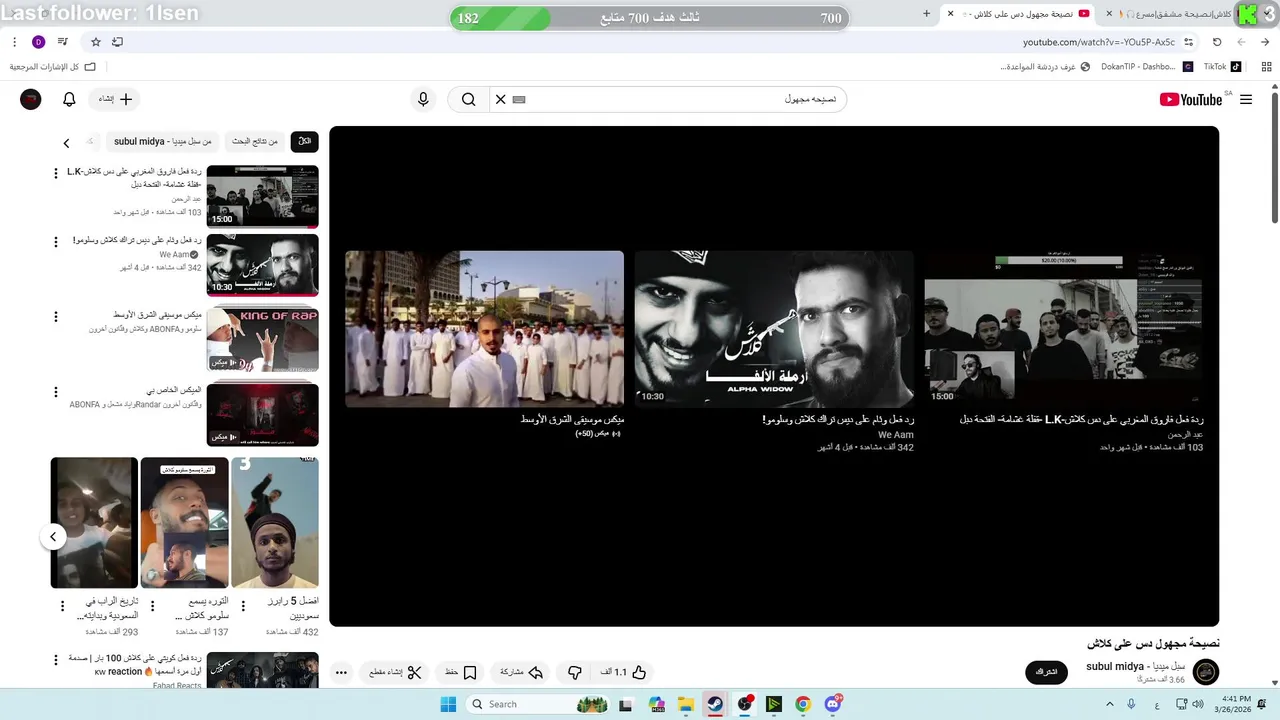Open the all-bookmarks folder كل الإشارات المرجعية

(x=53, y=67)
